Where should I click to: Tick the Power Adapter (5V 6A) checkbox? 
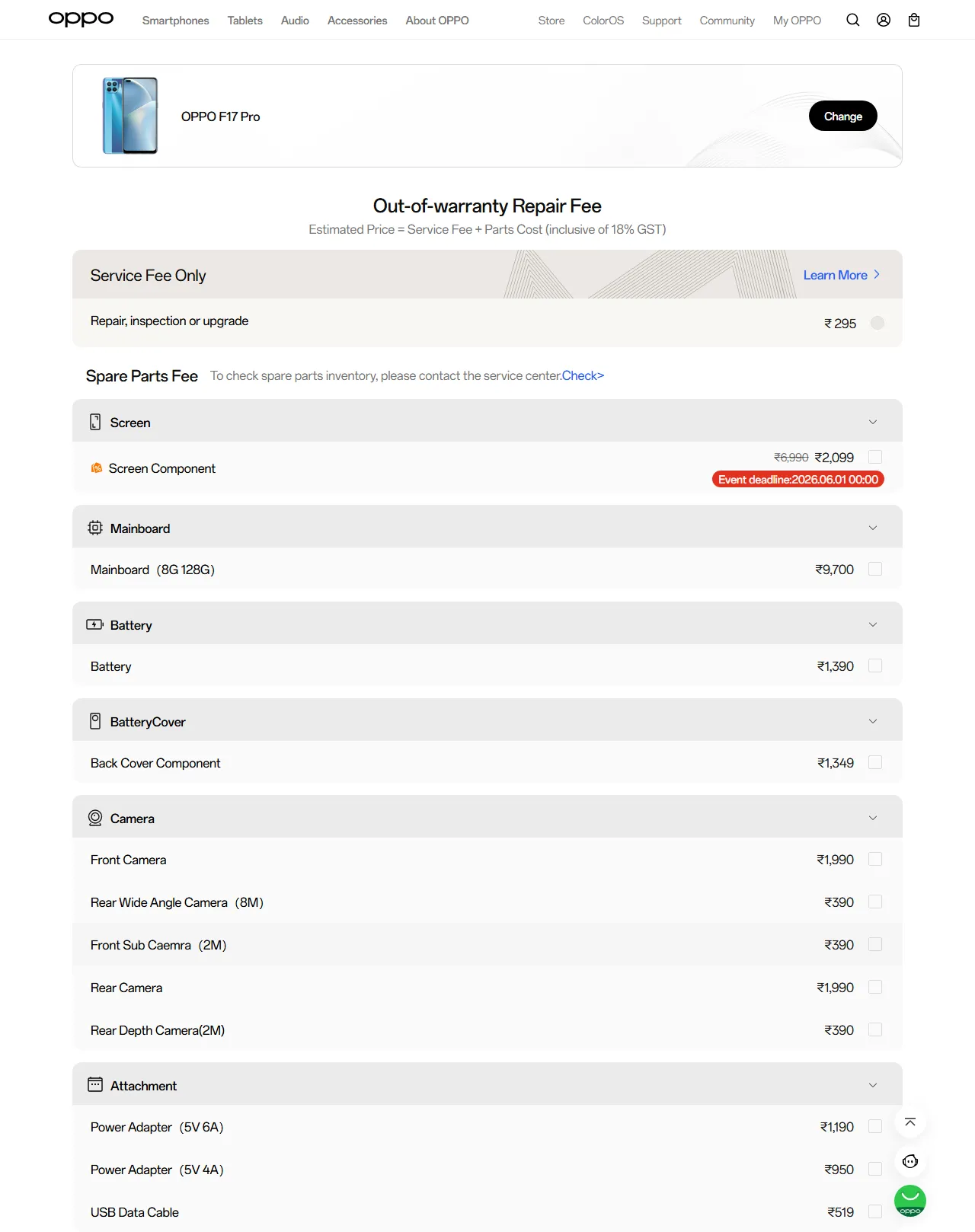coord(875,1126)
